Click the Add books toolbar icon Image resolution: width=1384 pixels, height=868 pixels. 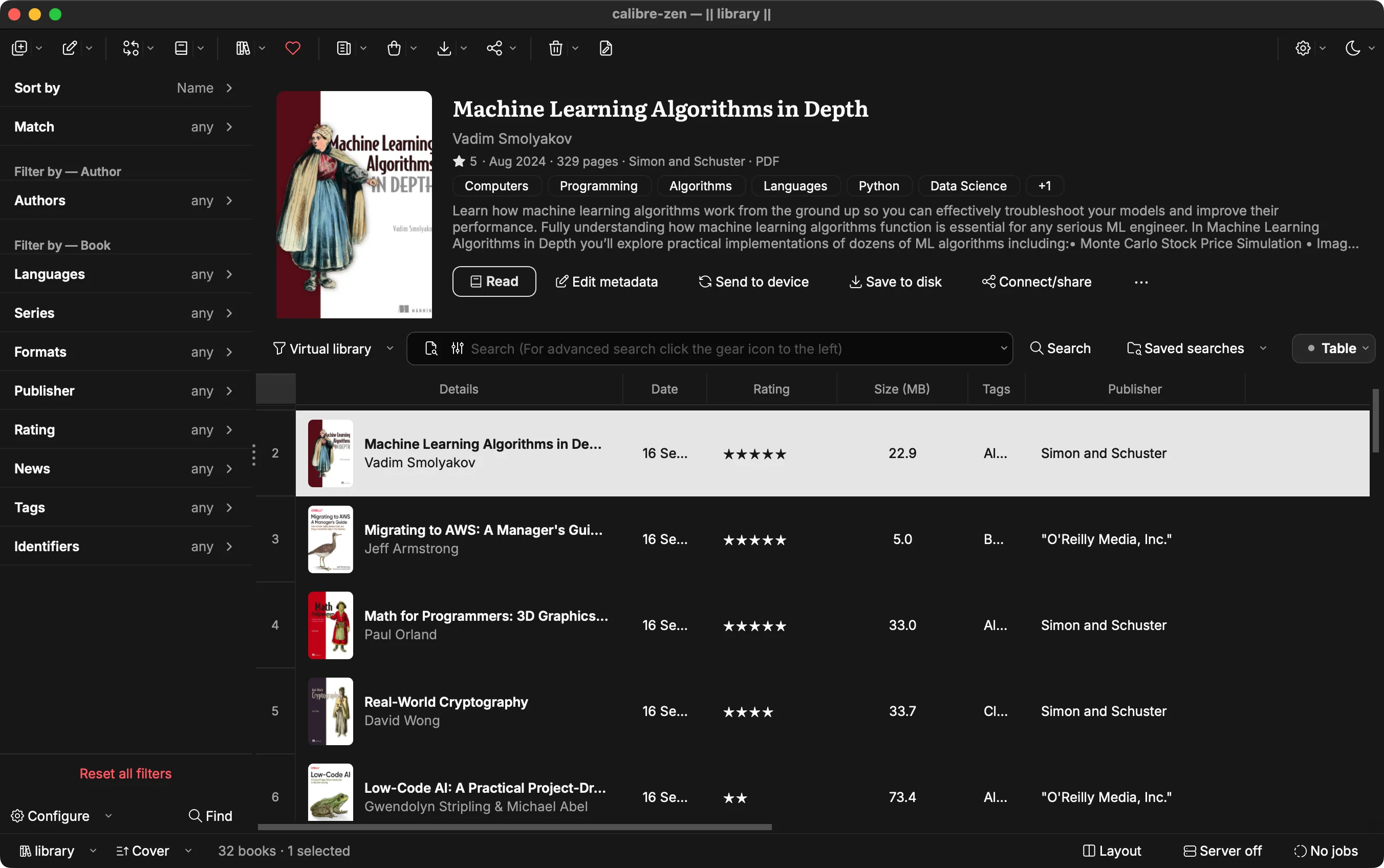point(19,48)
